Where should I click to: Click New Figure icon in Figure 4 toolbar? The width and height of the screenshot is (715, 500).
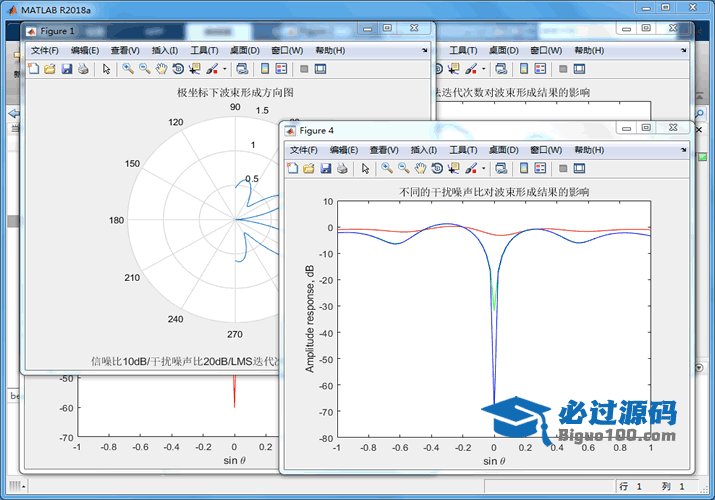(x=292, y=168)
